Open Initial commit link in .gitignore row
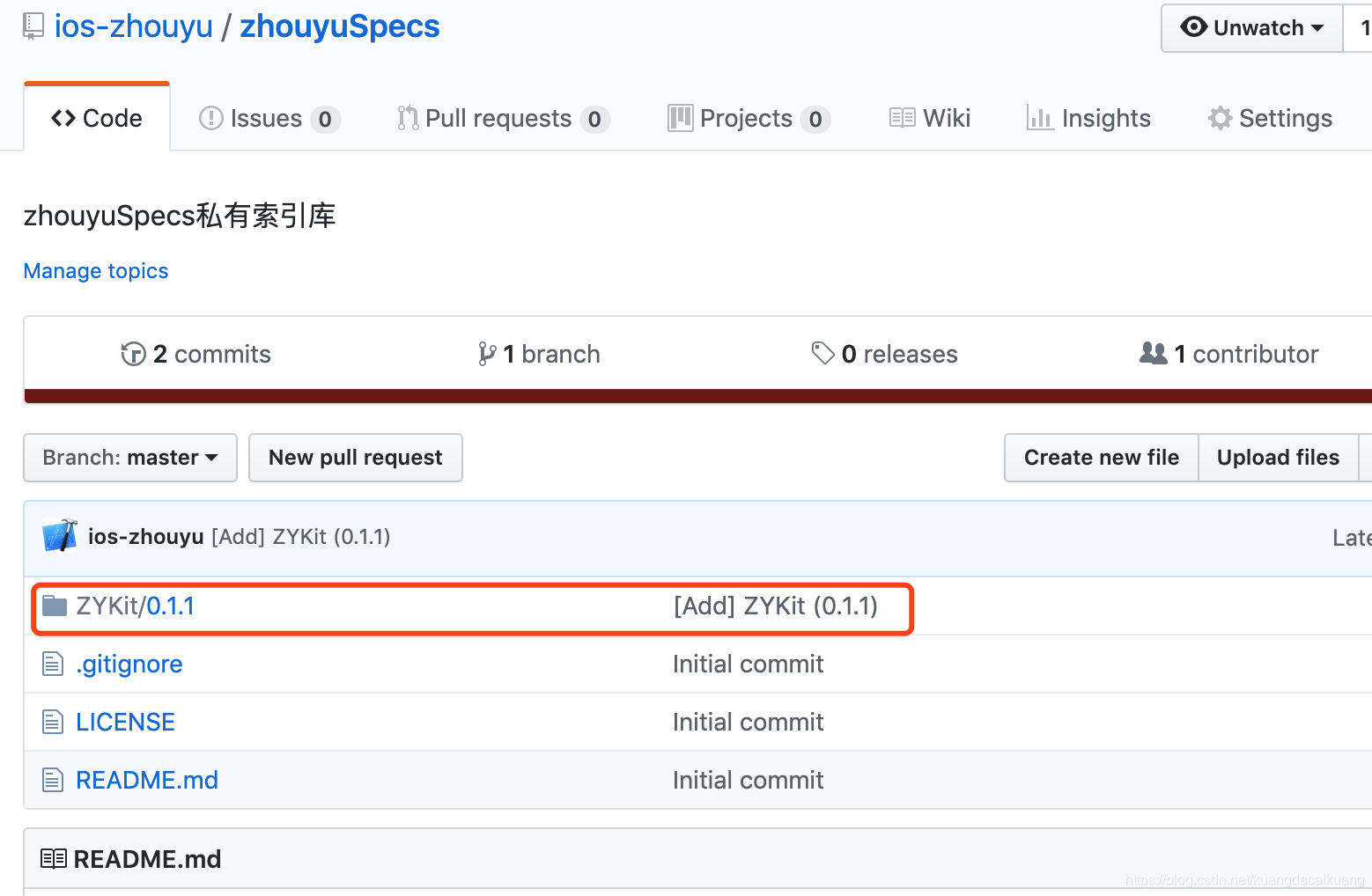The image size is (1372, 896). (x=749, y=665)
